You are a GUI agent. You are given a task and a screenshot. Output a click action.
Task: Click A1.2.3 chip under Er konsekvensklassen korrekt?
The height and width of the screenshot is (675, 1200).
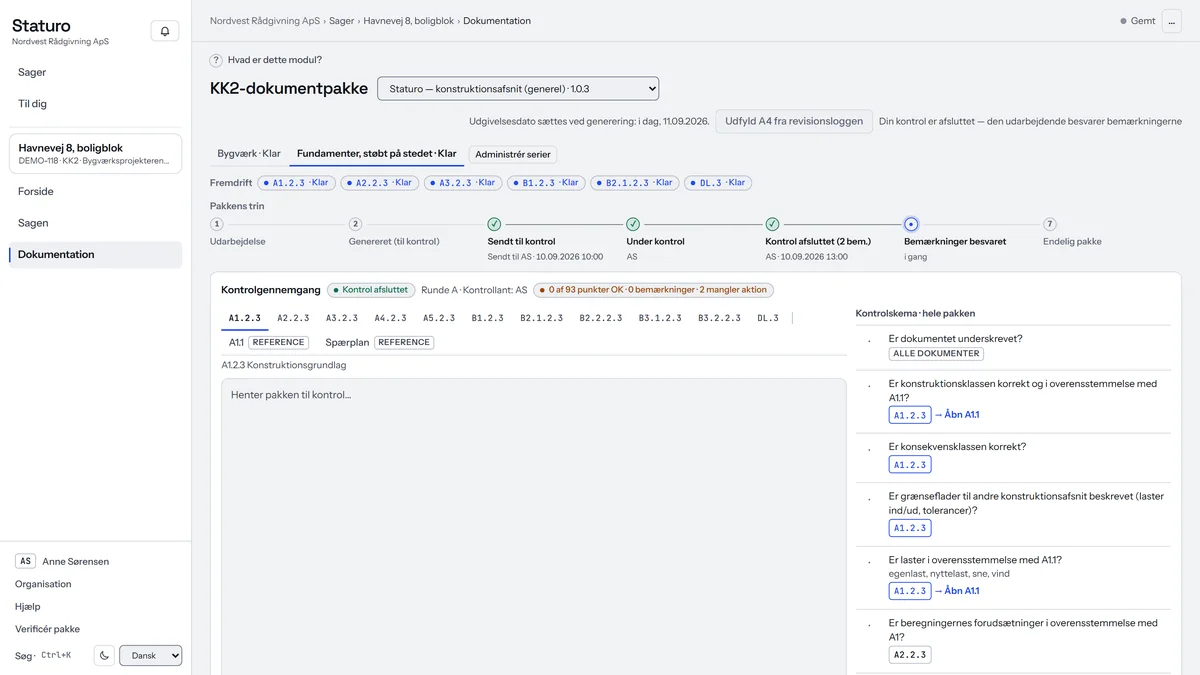tap(910, 465)
